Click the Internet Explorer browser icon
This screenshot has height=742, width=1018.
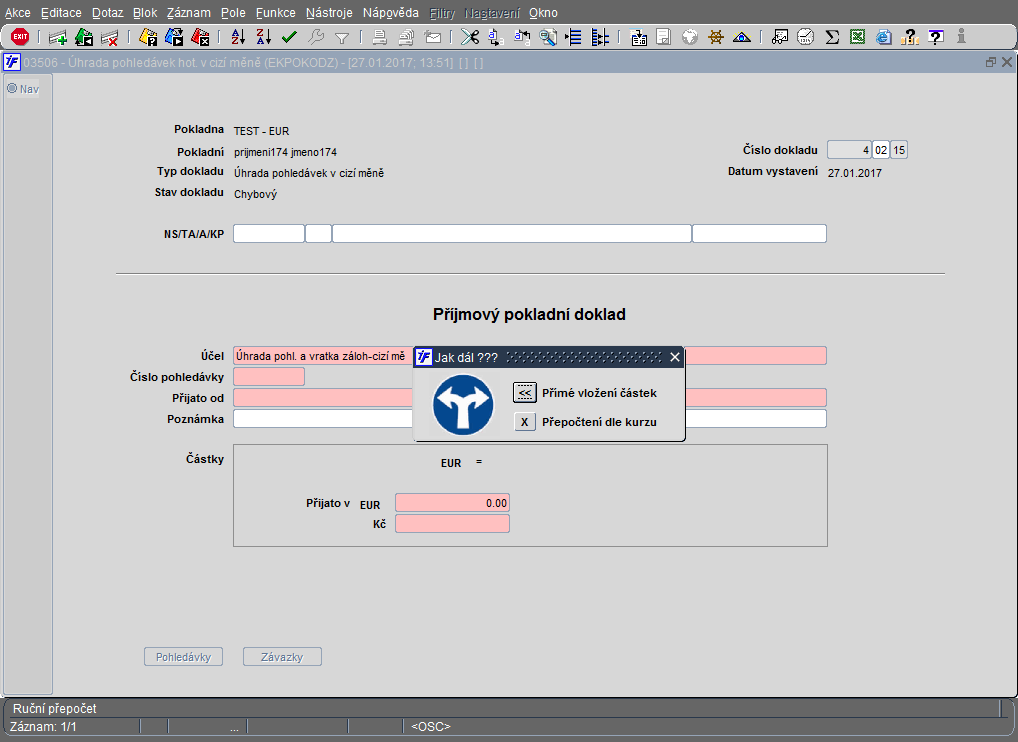point(883,38)
